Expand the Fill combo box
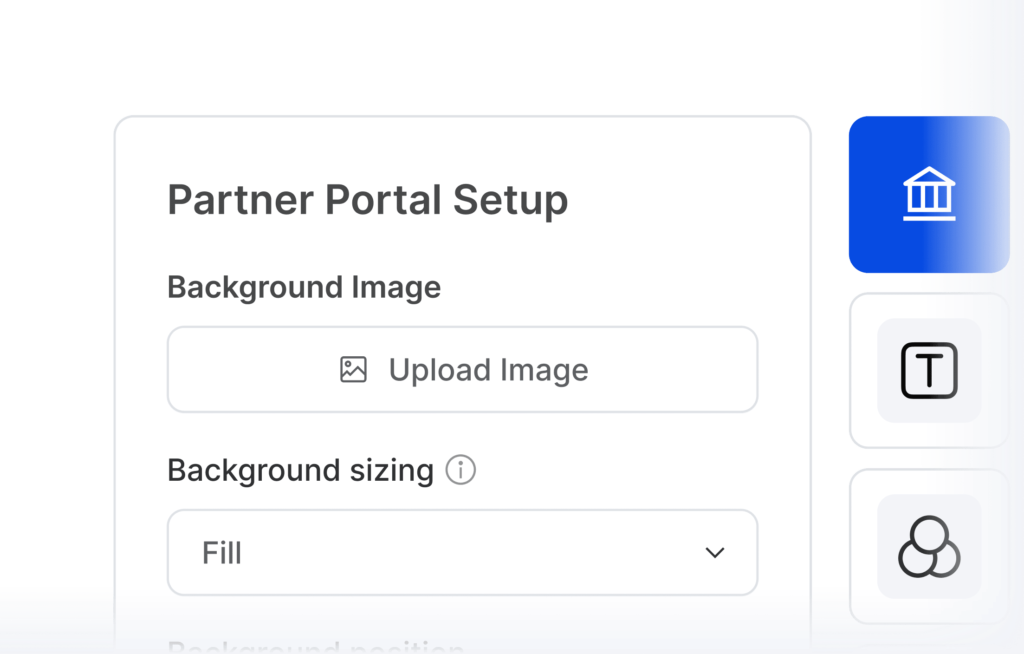 [462, 553]
